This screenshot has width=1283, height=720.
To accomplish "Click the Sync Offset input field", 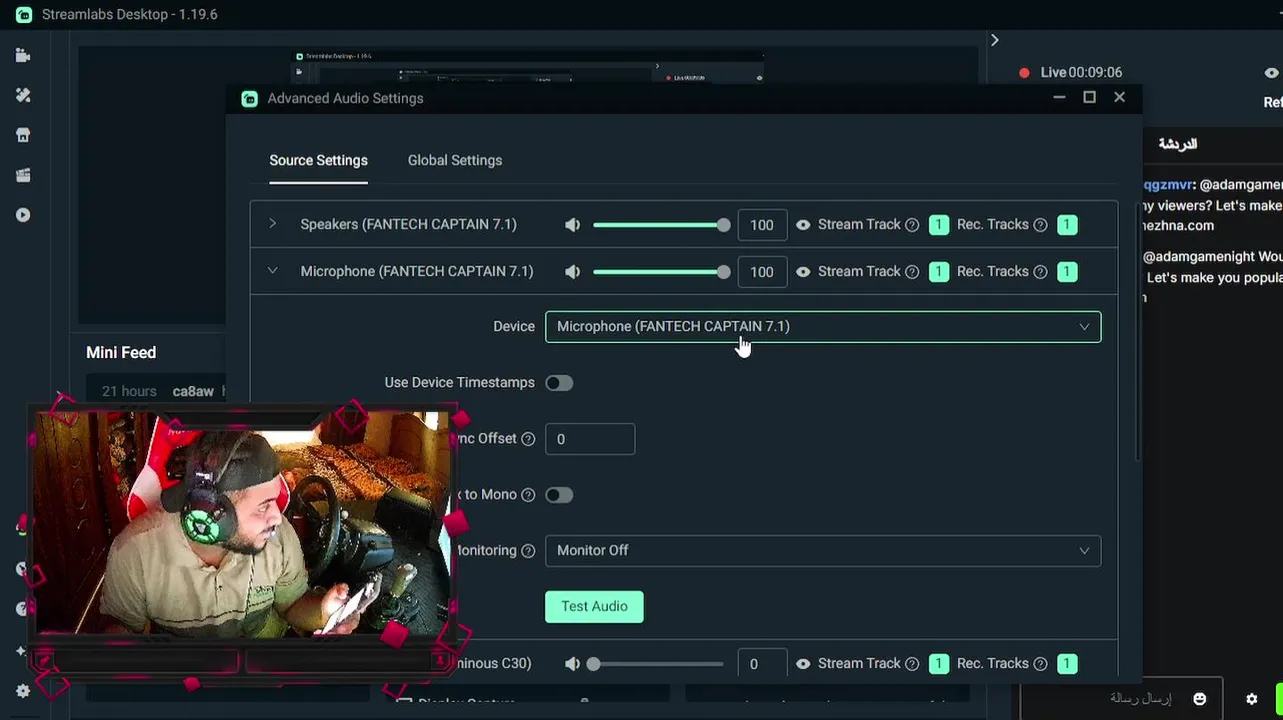I will (590, 439).
